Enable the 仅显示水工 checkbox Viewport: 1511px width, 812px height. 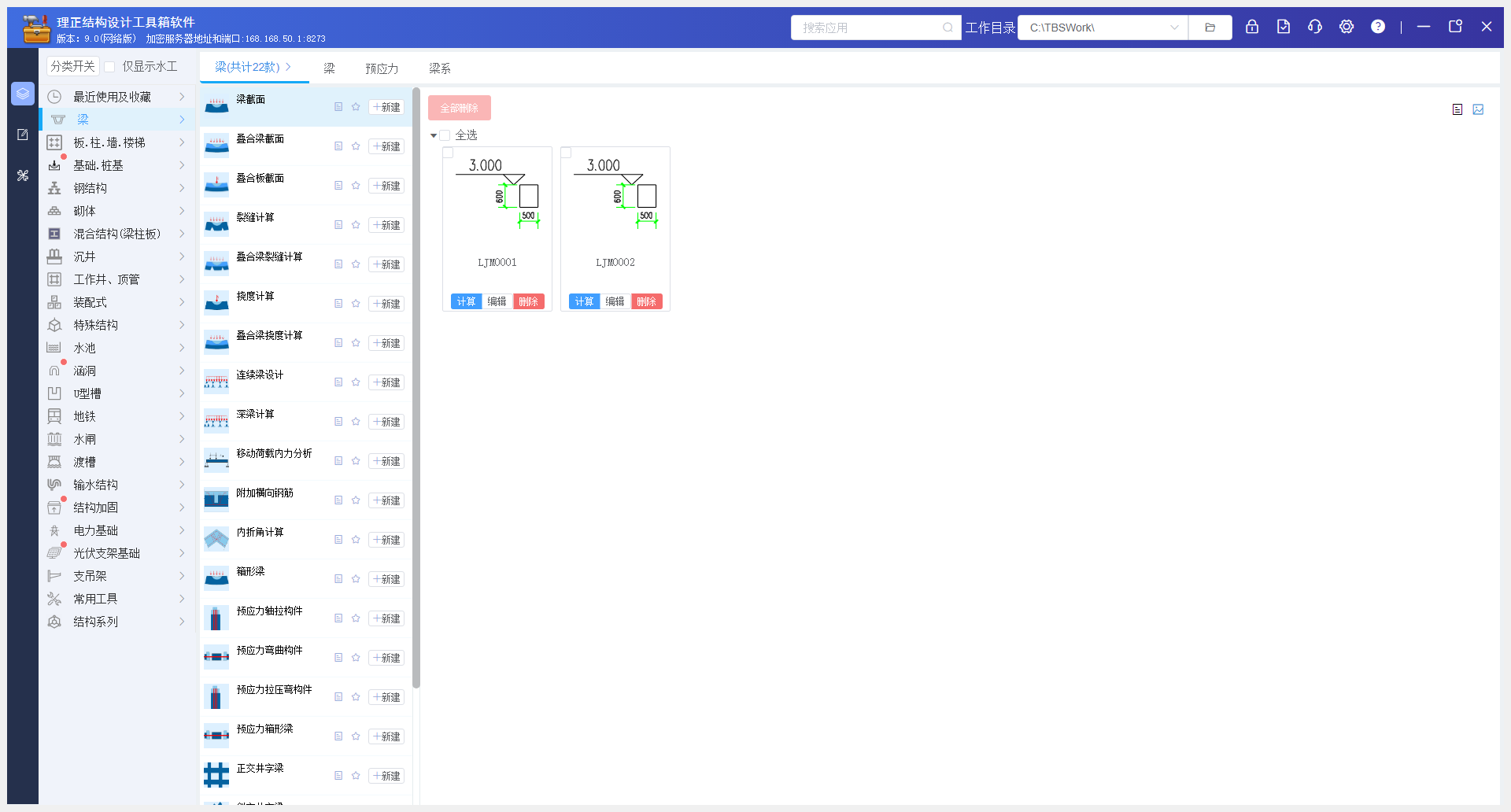tap(110, 67)
